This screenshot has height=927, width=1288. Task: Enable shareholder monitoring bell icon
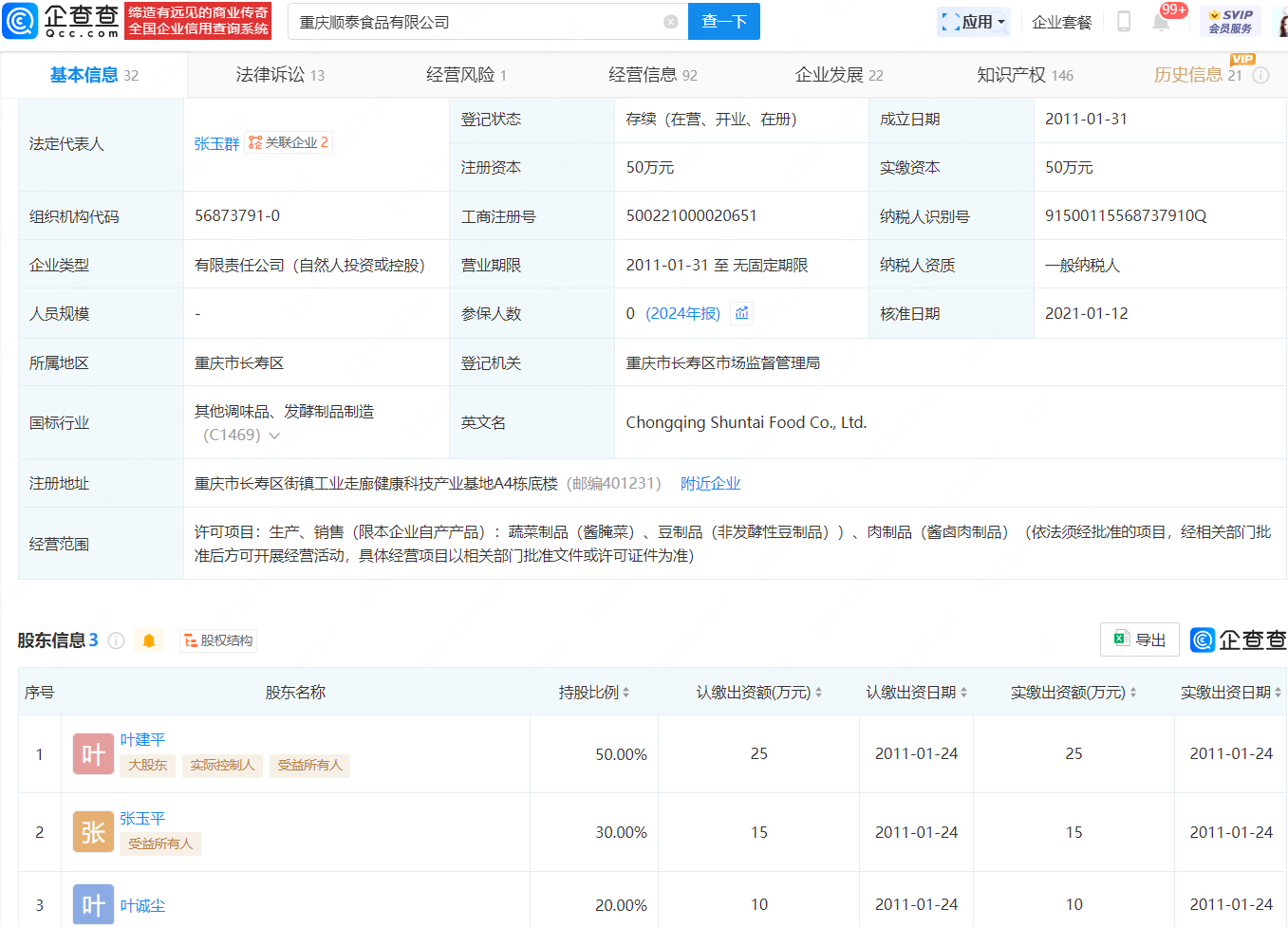tap(149, 640)
